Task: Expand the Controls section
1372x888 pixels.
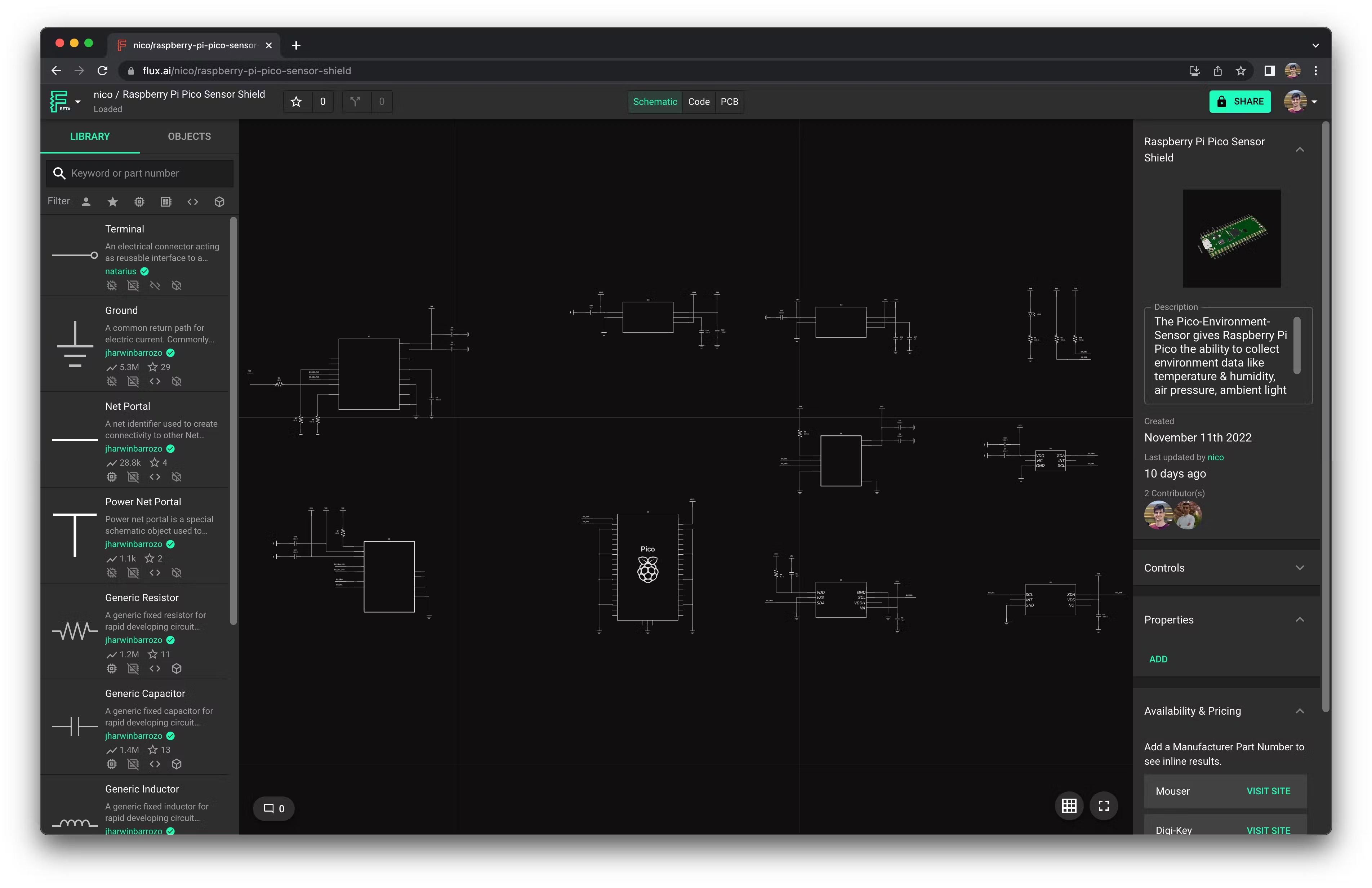Action: point(1300,567)
